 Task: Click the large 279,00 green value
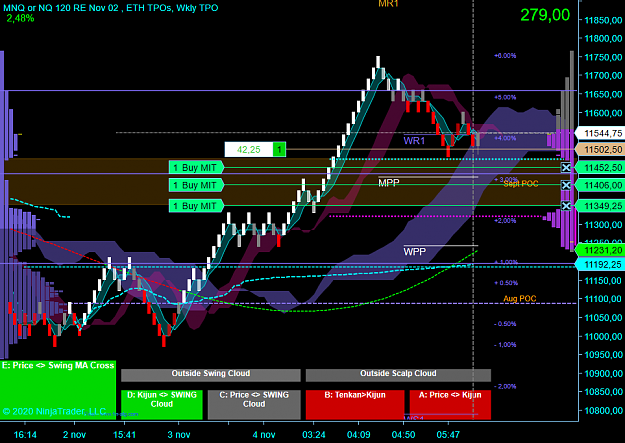pos(545,15)
